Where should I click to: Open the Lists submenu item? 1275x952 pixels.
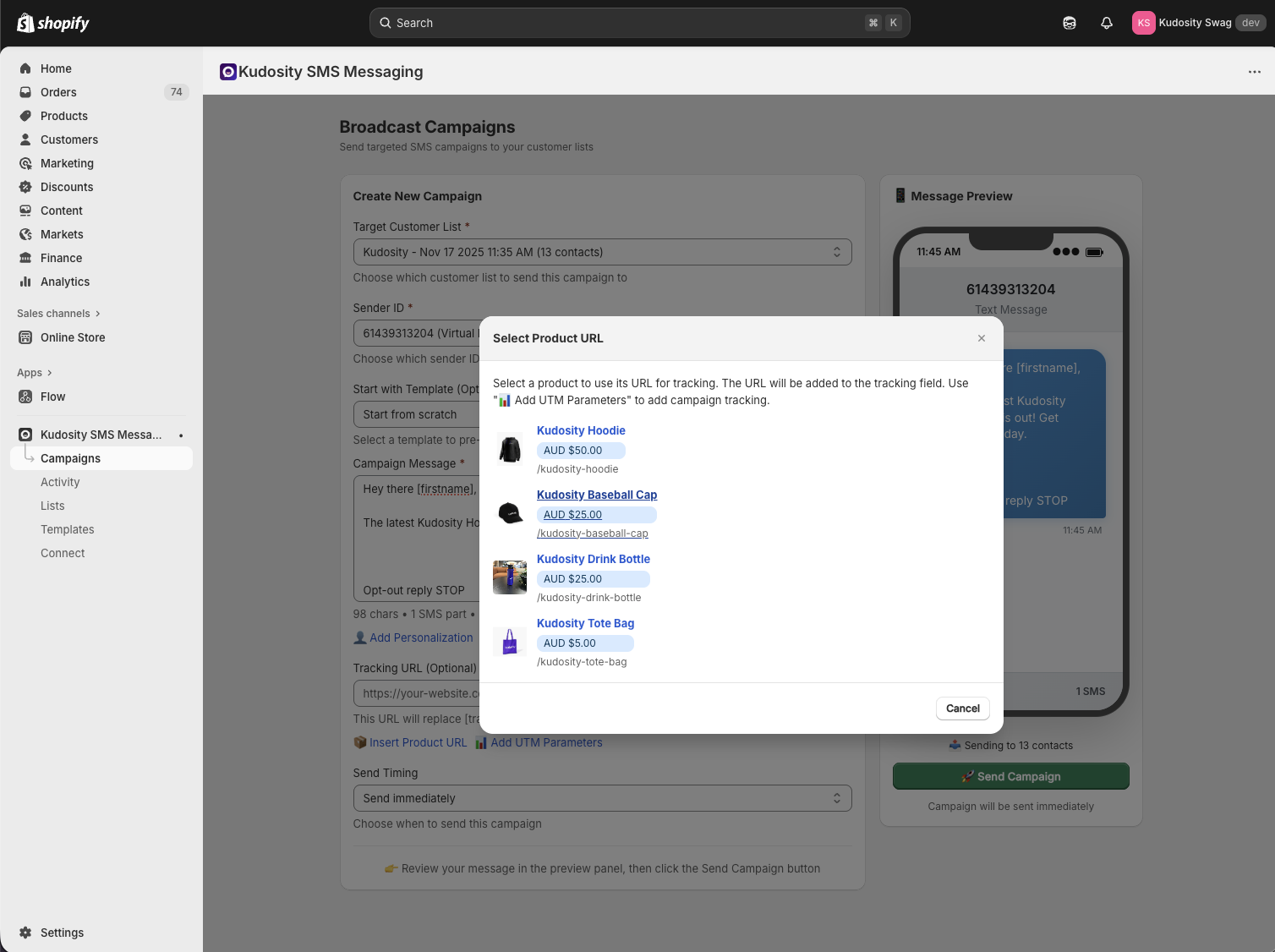(x=52, y=506)
